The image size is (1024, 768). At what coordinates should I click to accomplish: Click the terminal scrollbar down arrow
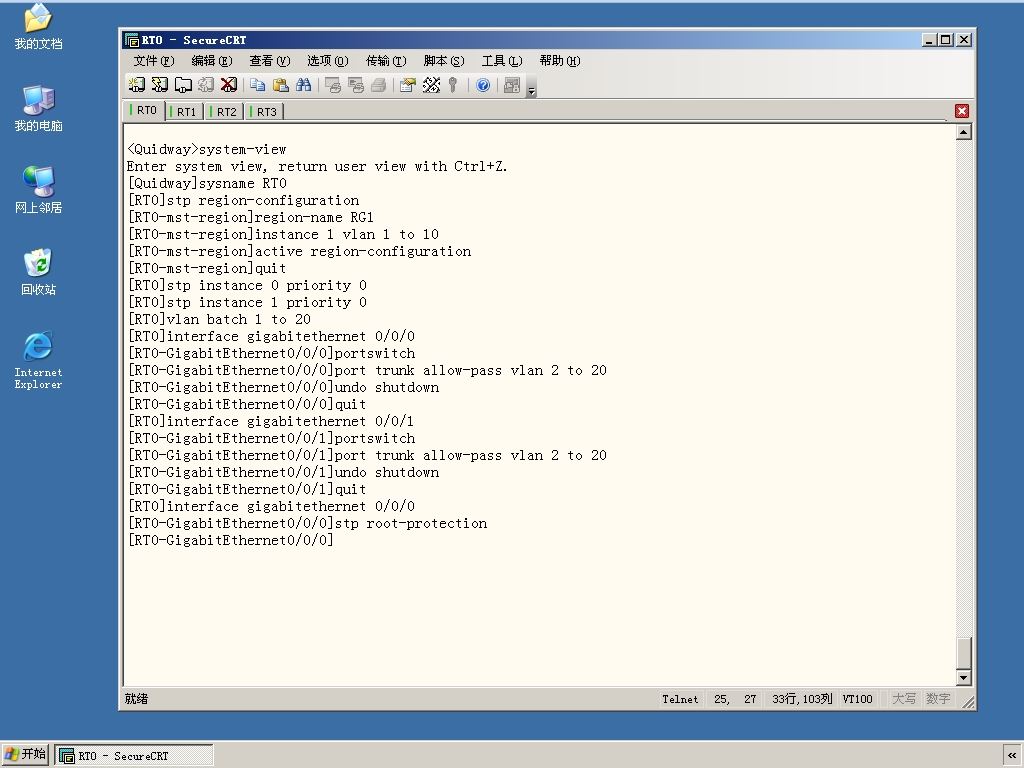[x=963, y=678]
